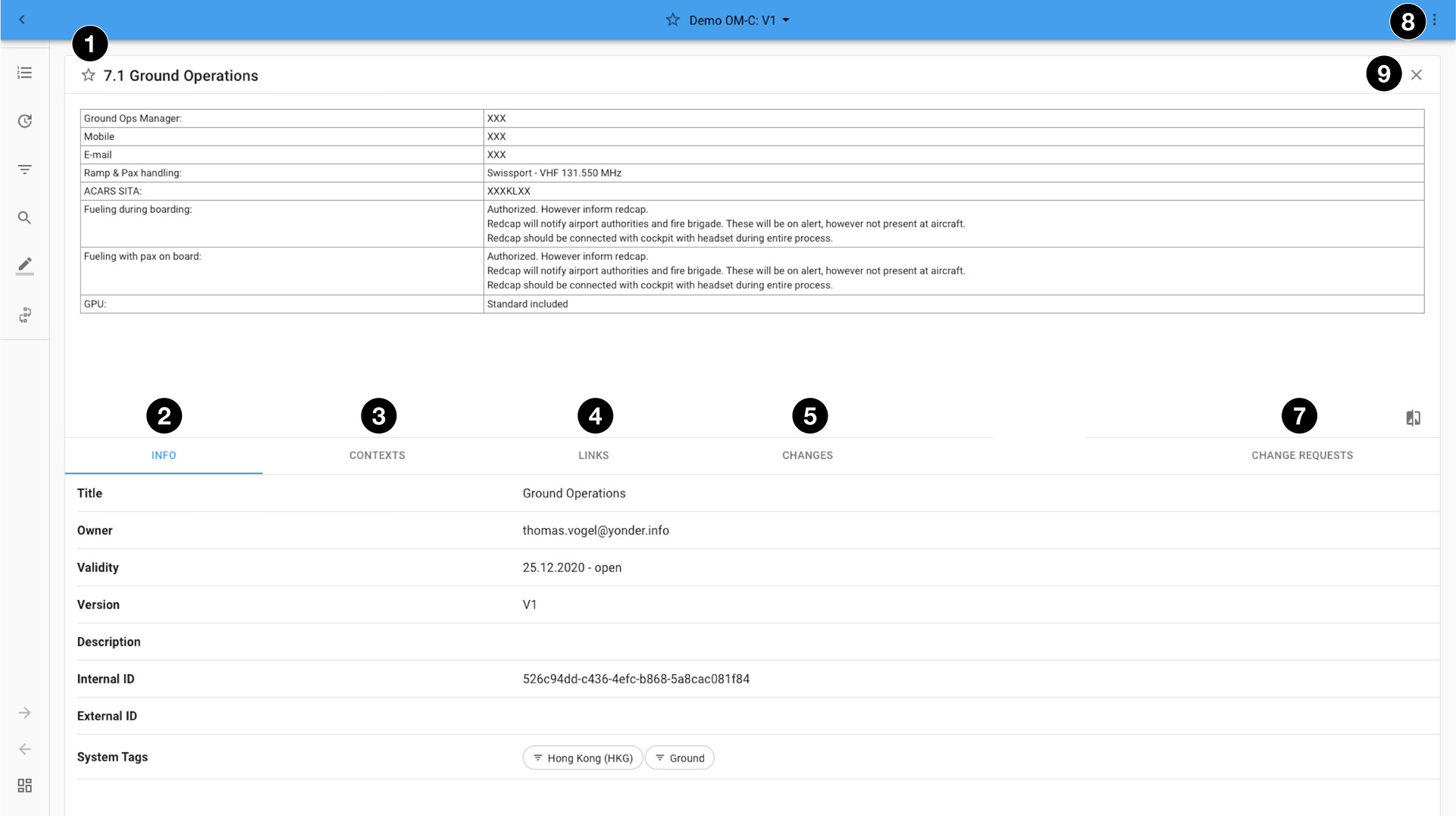Click the Description row label
This screenshot has height=816, width=1456.
tap(108, 642)
